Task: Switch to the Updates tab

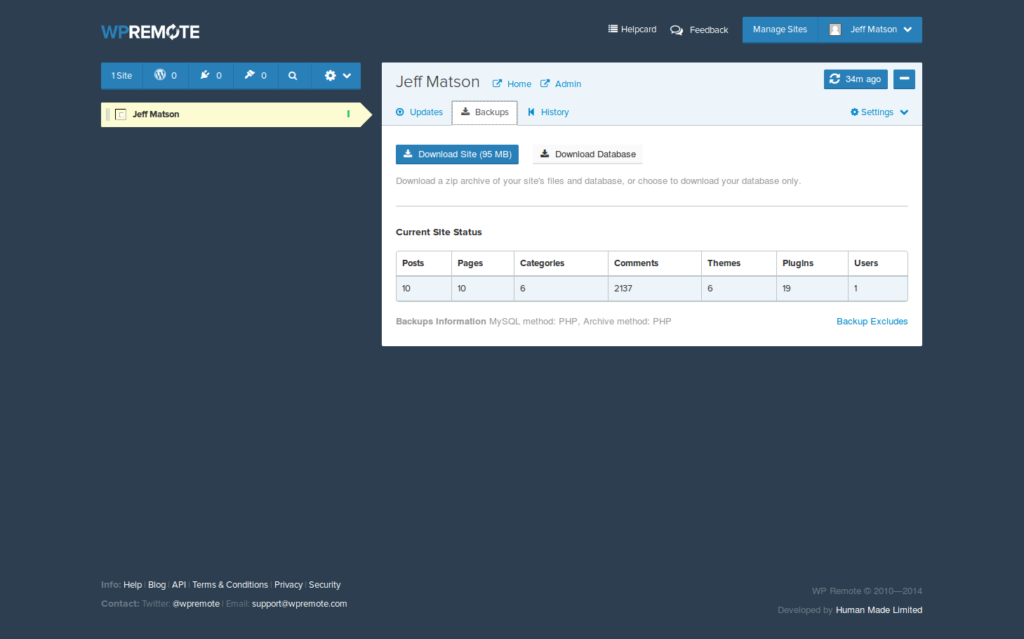Action: tap(419, 112)
